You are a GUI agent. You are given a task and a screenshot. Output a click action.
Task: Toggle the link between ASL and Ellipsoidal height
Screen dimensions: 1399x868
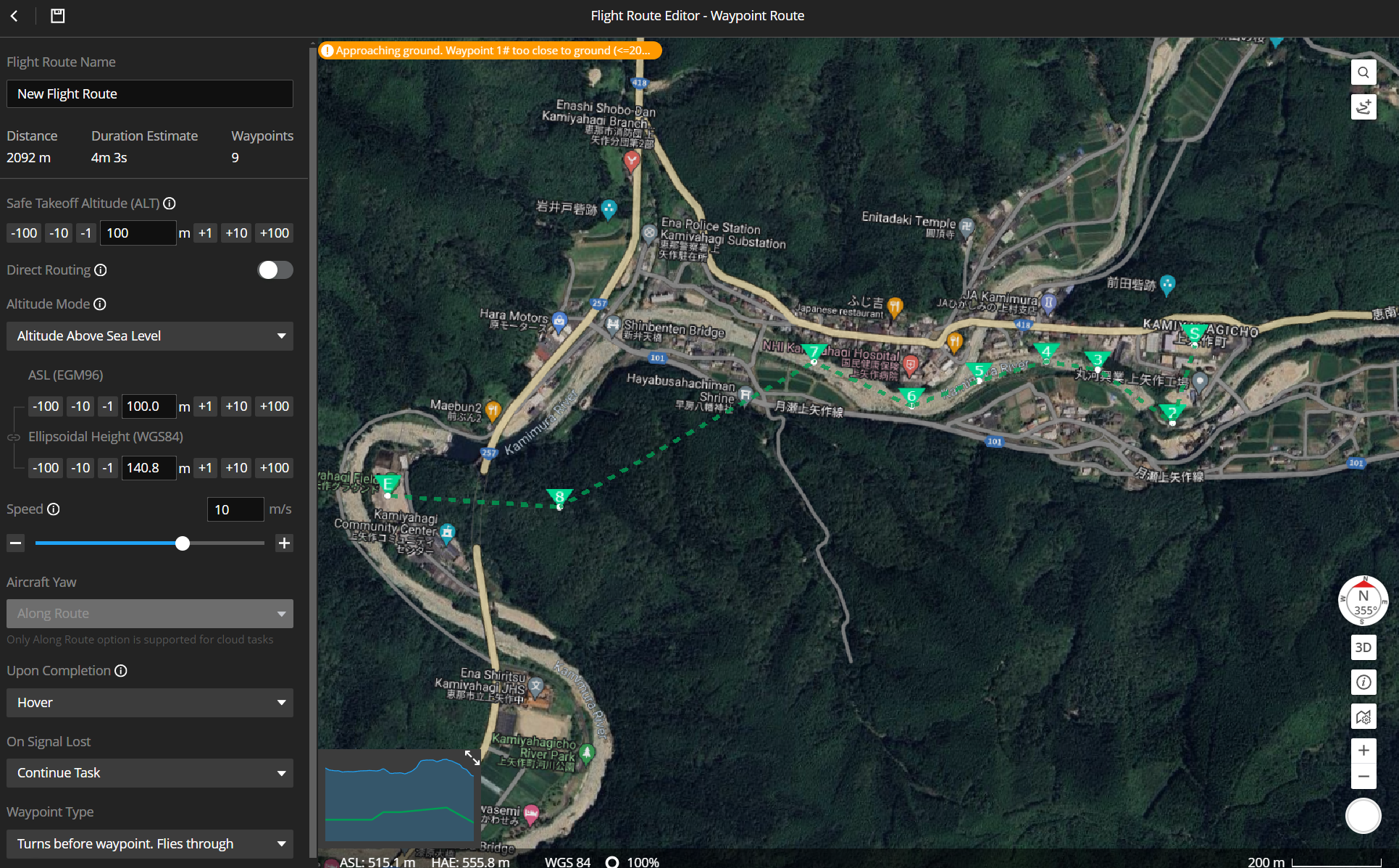14,437
